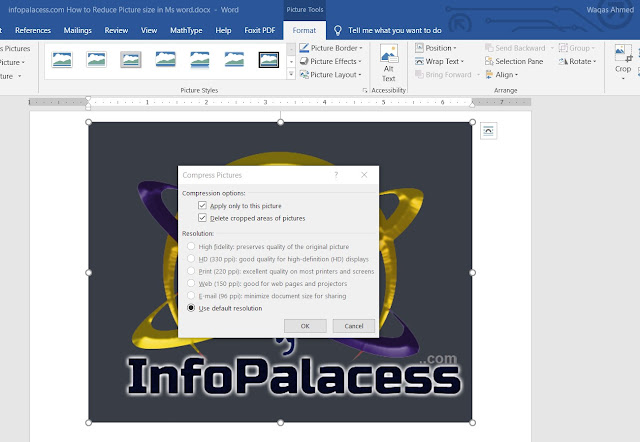This screenshot has height=442, width=640.
Task: Toggle Apply only to this picture checkbox
Action: pos(202,205)
